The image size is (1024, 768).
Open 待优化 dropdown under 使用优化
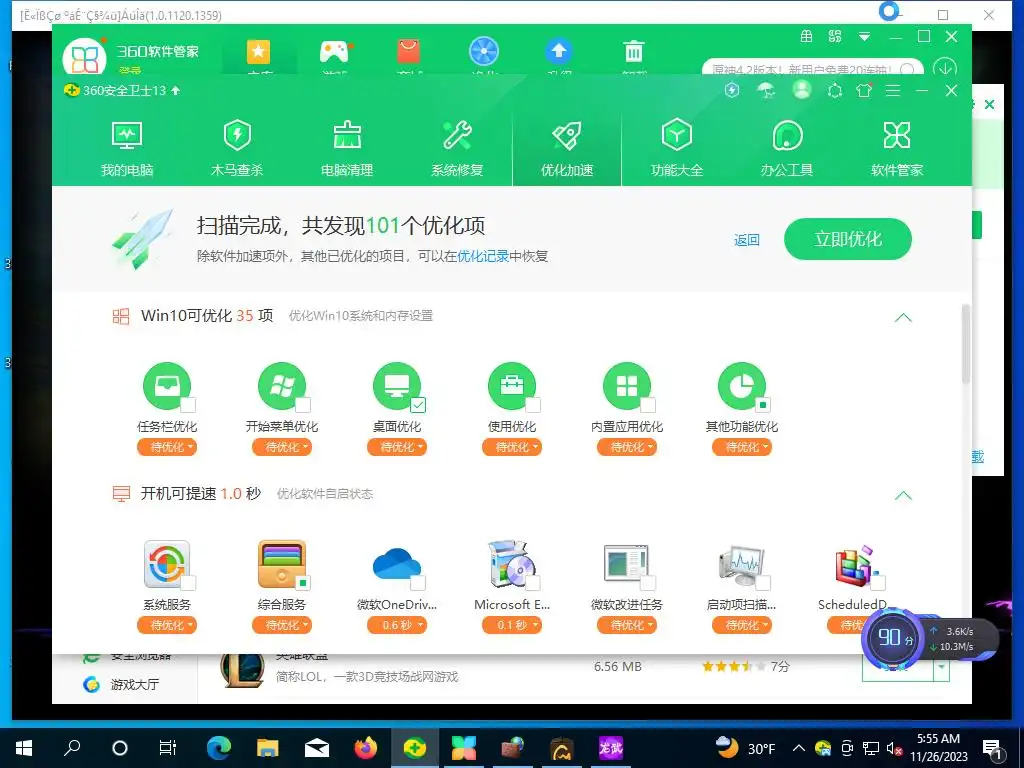512,447
